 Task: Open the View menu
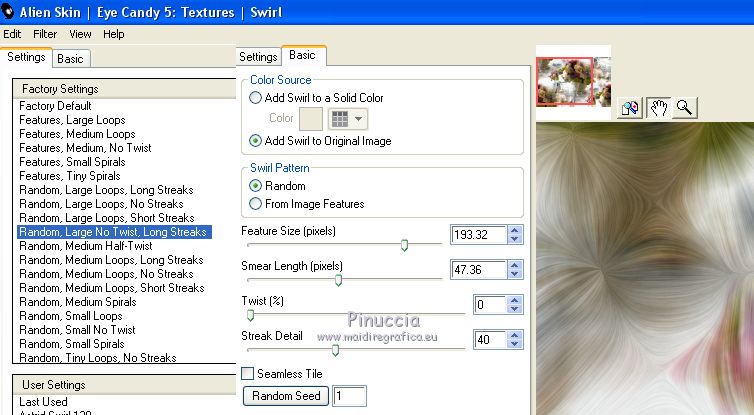(x=80, y=34)
